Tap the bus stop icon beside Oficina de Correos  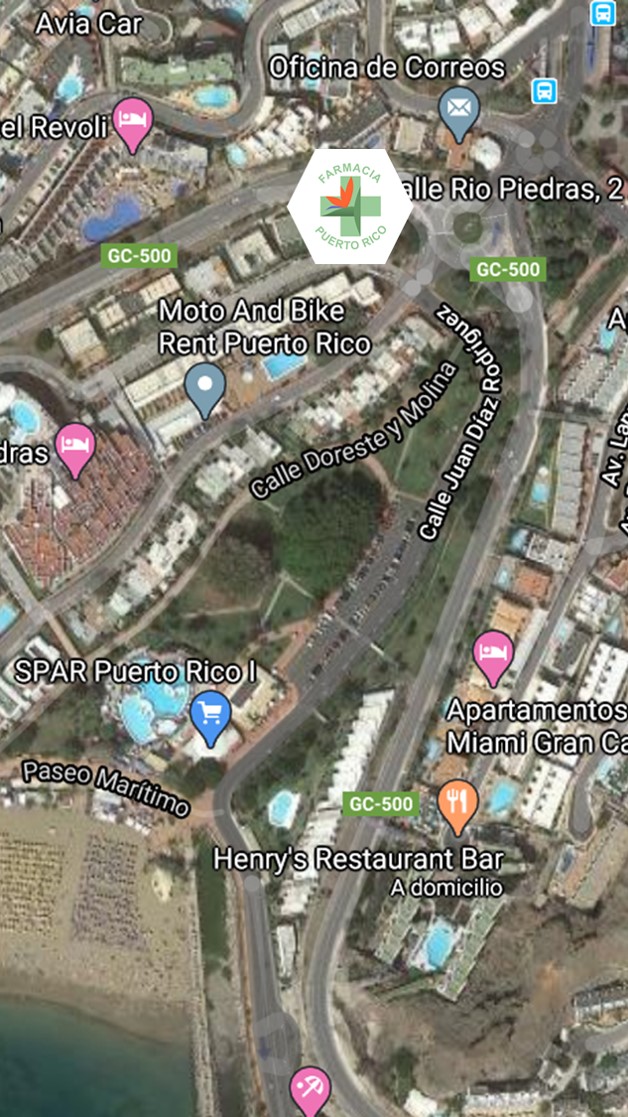[545, 90]
